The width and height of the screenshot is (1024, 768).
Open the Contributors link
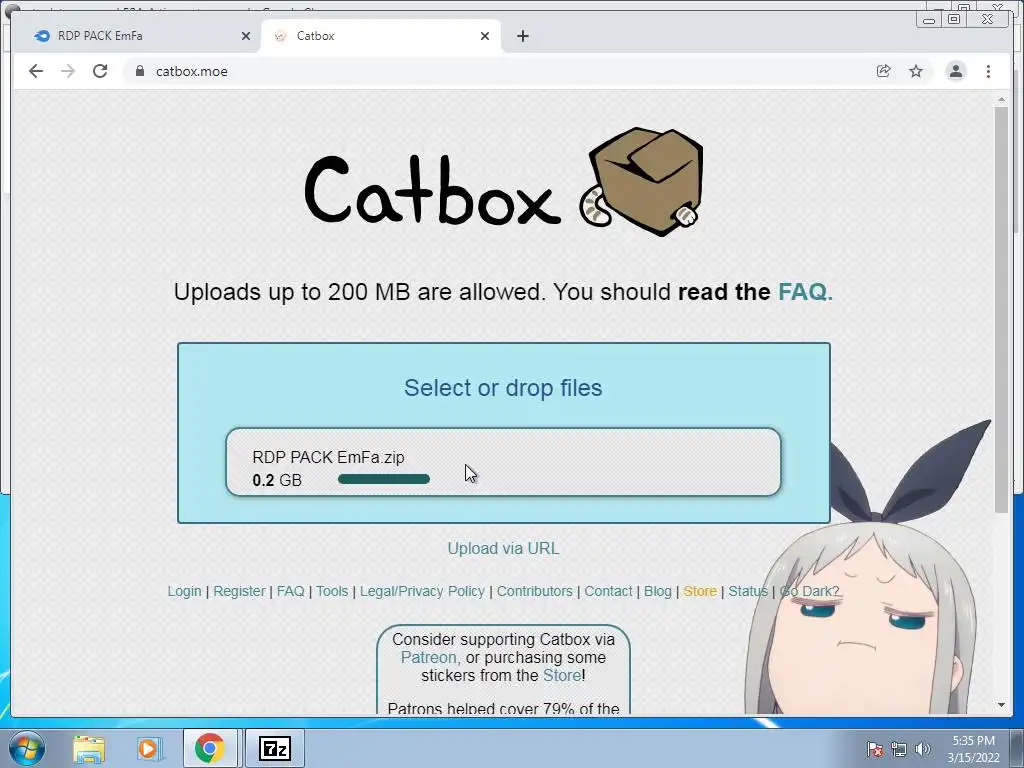point(534,591)
